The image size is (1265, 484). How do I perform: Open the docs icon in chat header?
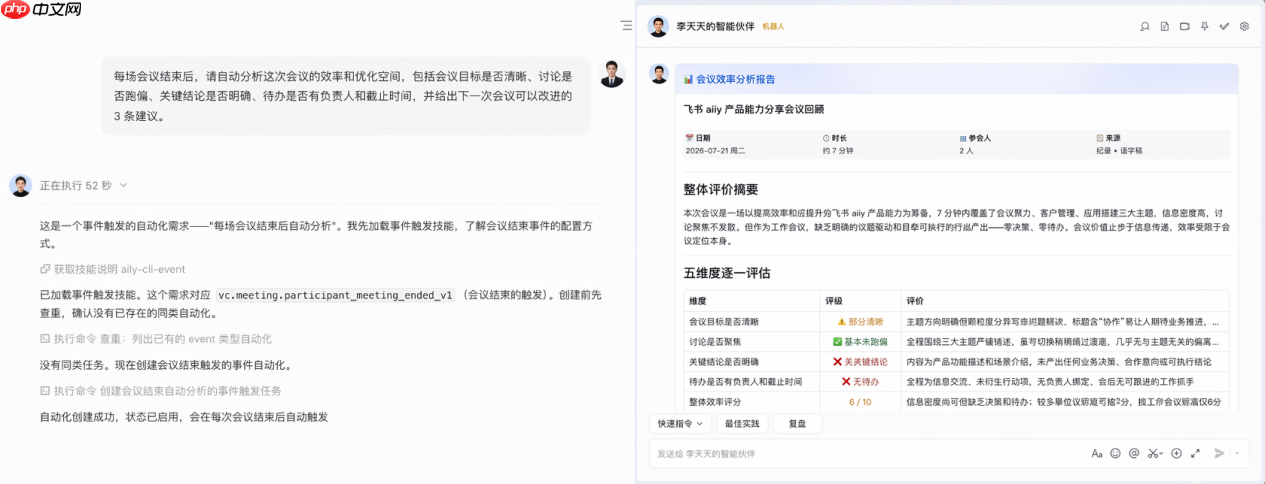pyautogui.click(x=1165, y=26)
